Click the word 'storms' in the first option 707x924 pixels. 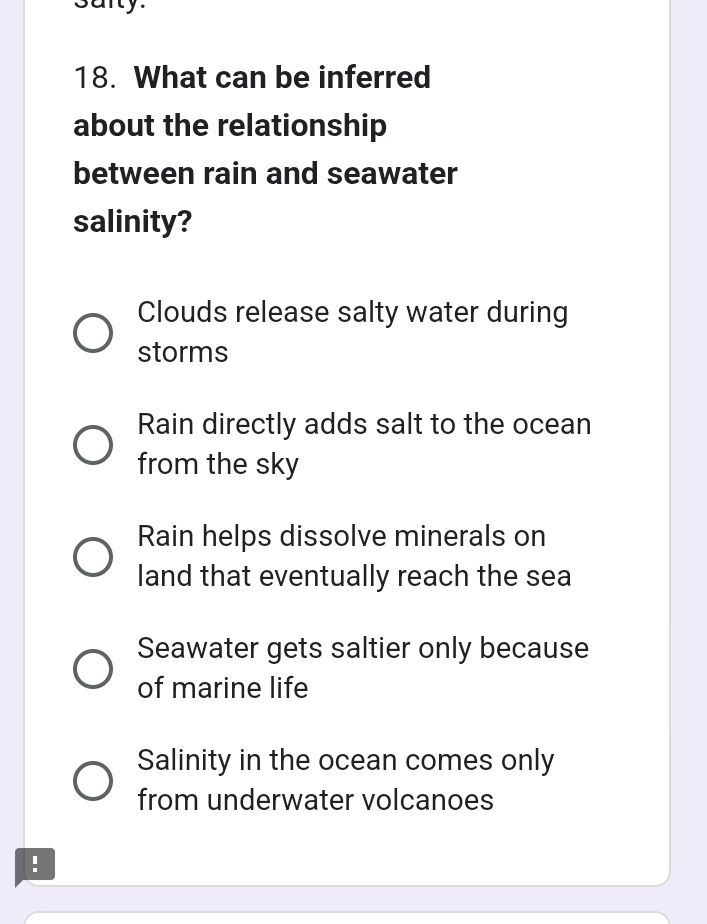pyautogui.click(x=183, y=353)
